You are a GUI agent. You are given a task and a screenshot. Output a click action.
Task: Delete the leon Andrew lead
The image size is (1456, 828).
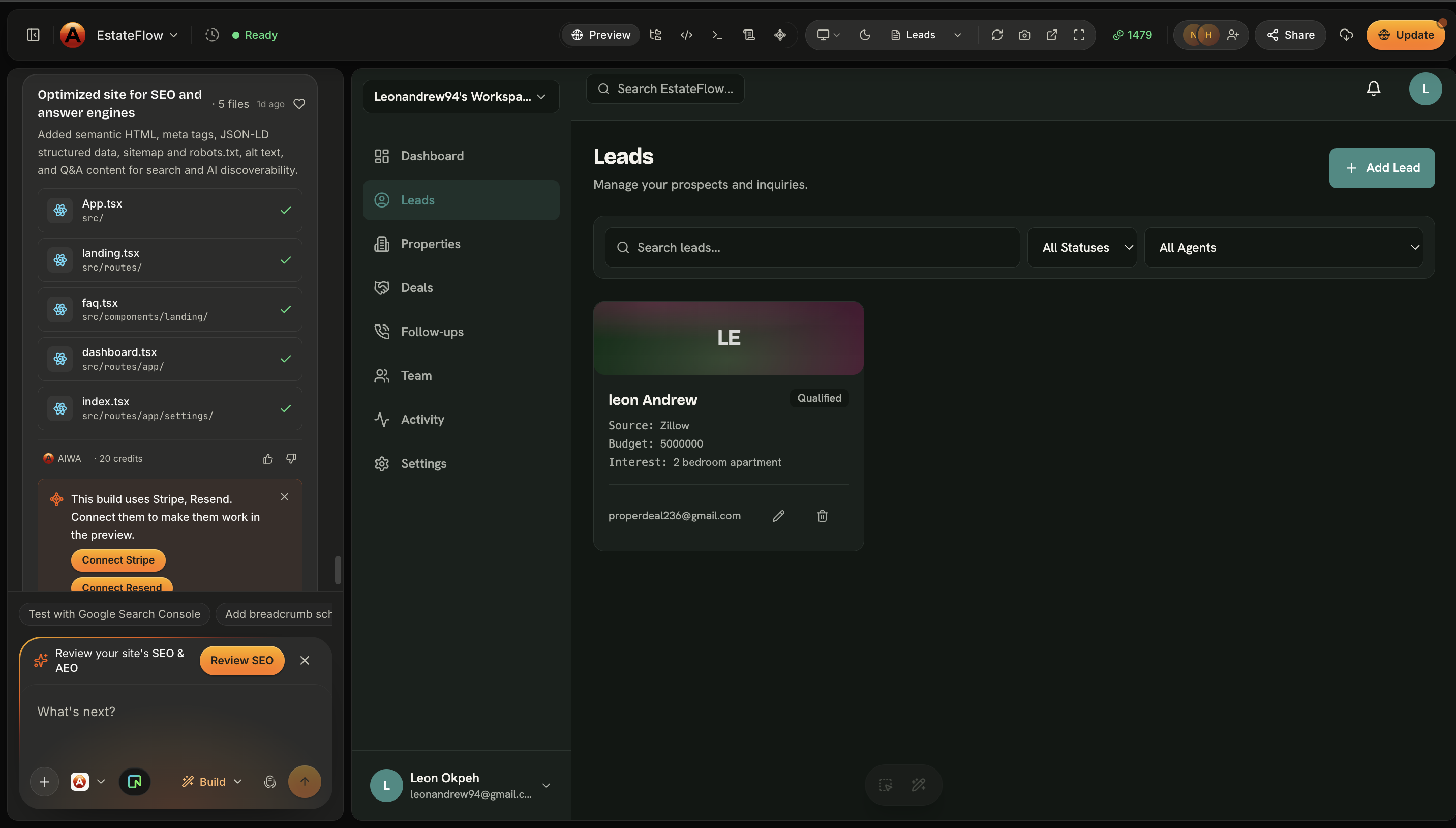coord(823,516)
